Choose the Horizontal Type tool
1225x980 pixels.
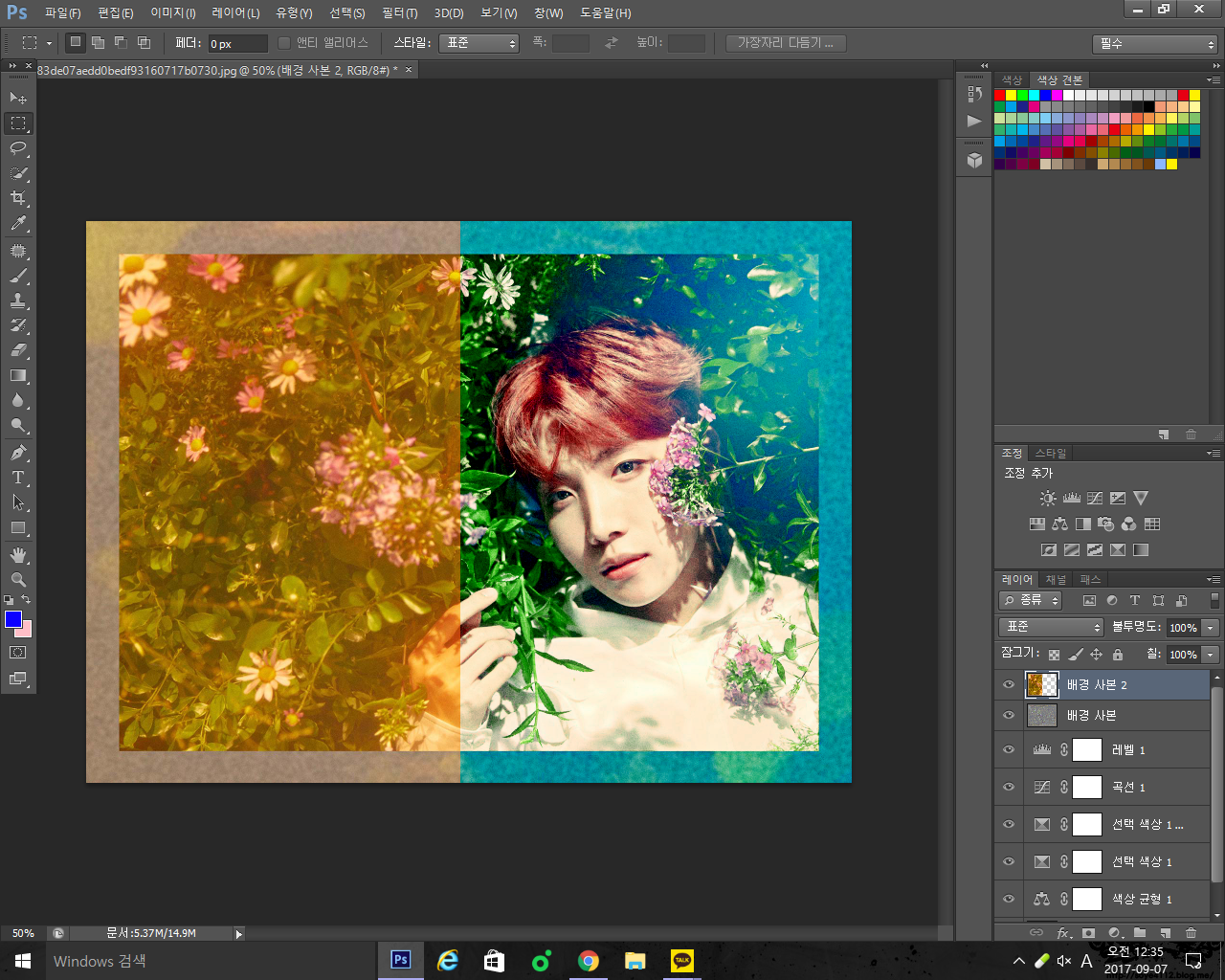click(18, 478)
